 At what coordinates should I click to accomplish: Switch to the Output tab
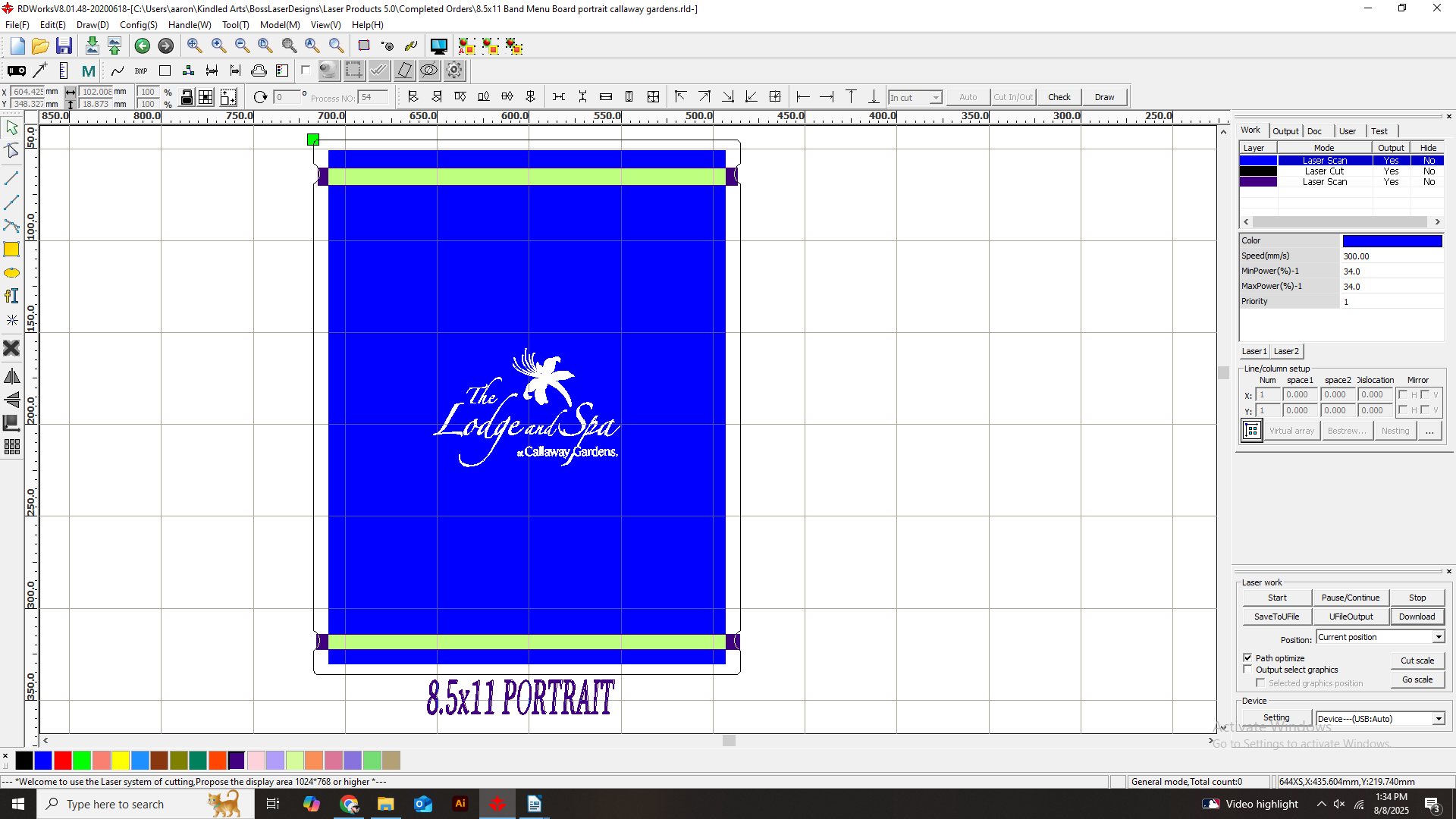pos(1285,131)
